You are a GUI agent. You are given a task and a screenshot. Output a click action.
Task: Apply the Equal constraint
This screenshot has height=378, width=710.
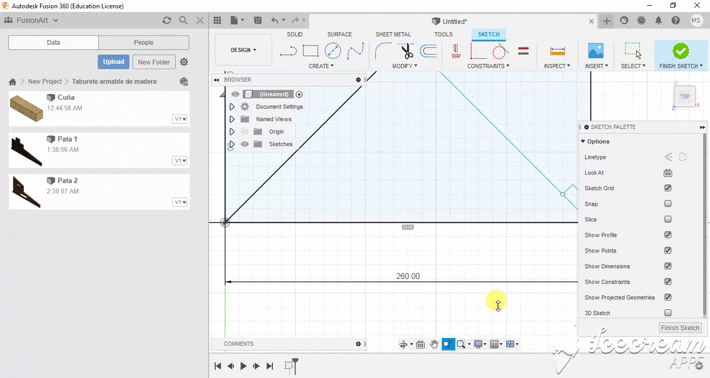(523, 51)
